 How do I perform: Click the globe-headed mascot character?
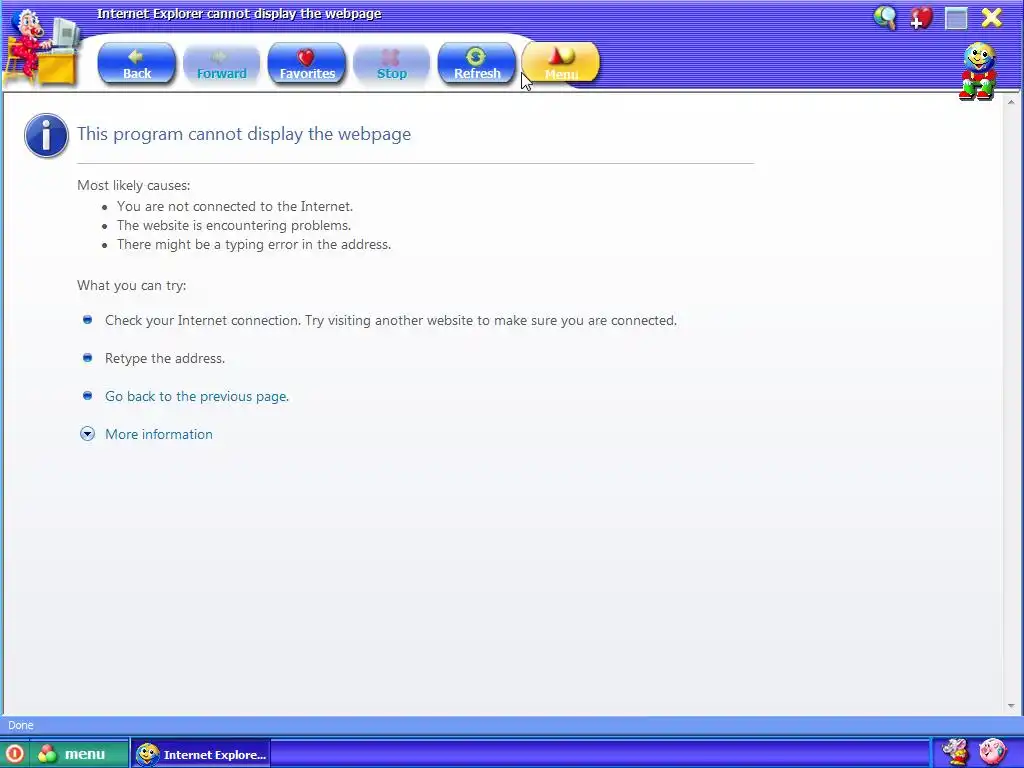(x=978, y=71)
